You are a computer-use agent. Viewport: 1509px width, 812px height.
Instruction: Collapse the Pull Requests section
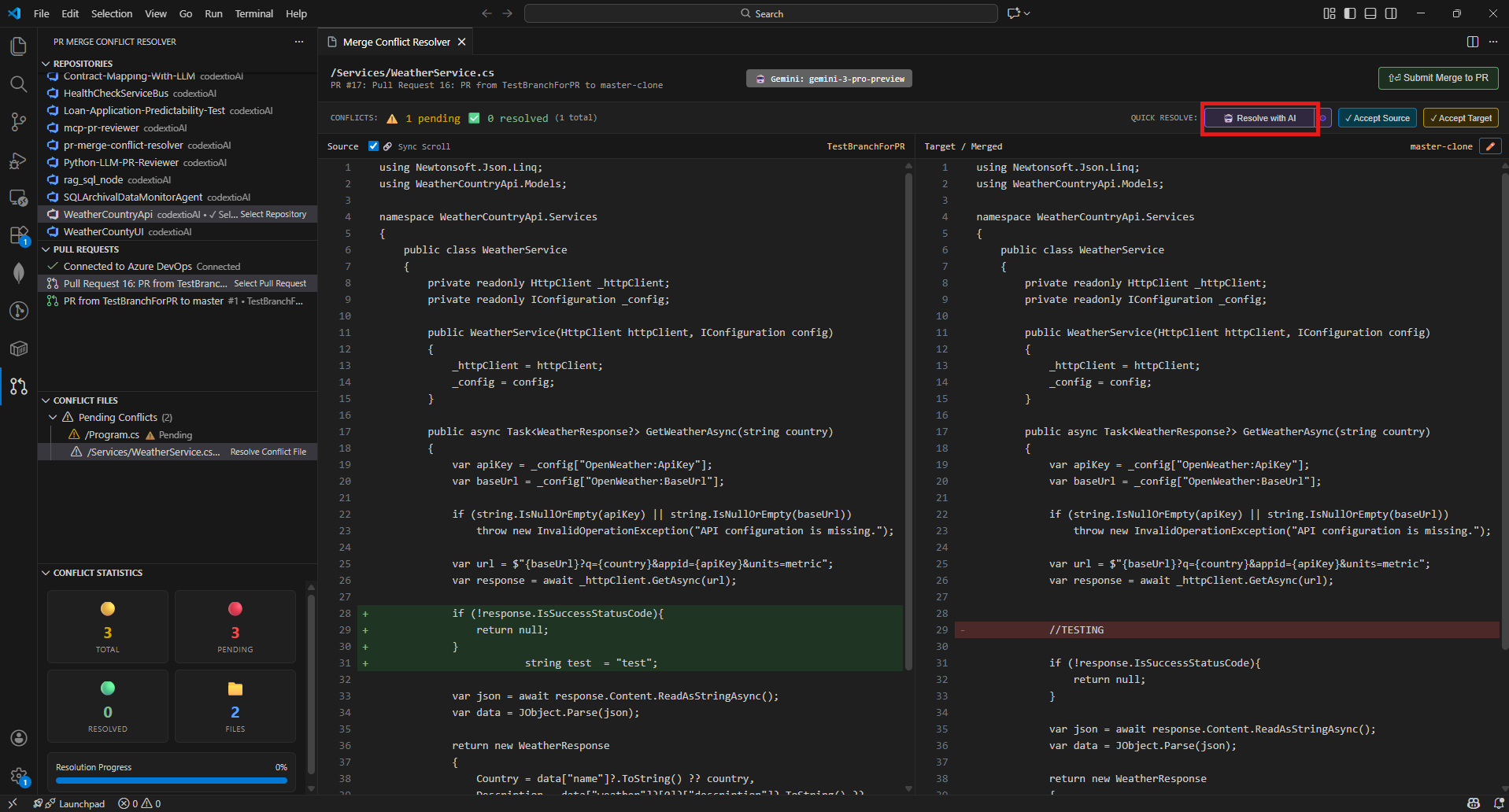46,249
